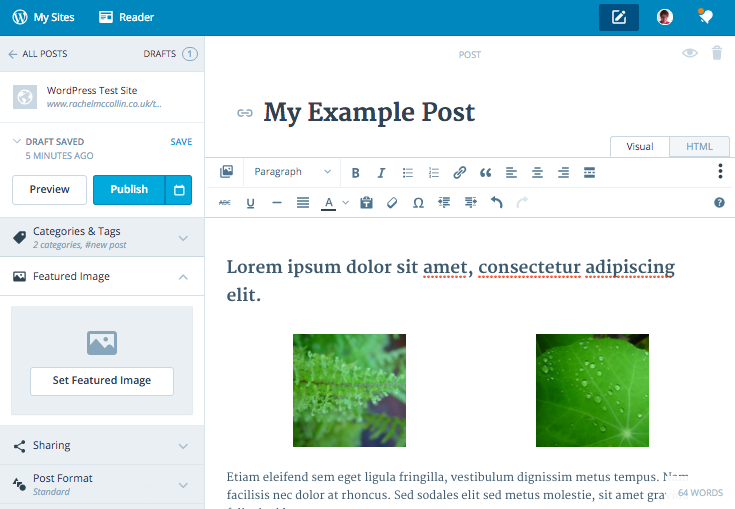Open the Drafts list
This screenshot has height=509, width=735.
click(170, 54)
